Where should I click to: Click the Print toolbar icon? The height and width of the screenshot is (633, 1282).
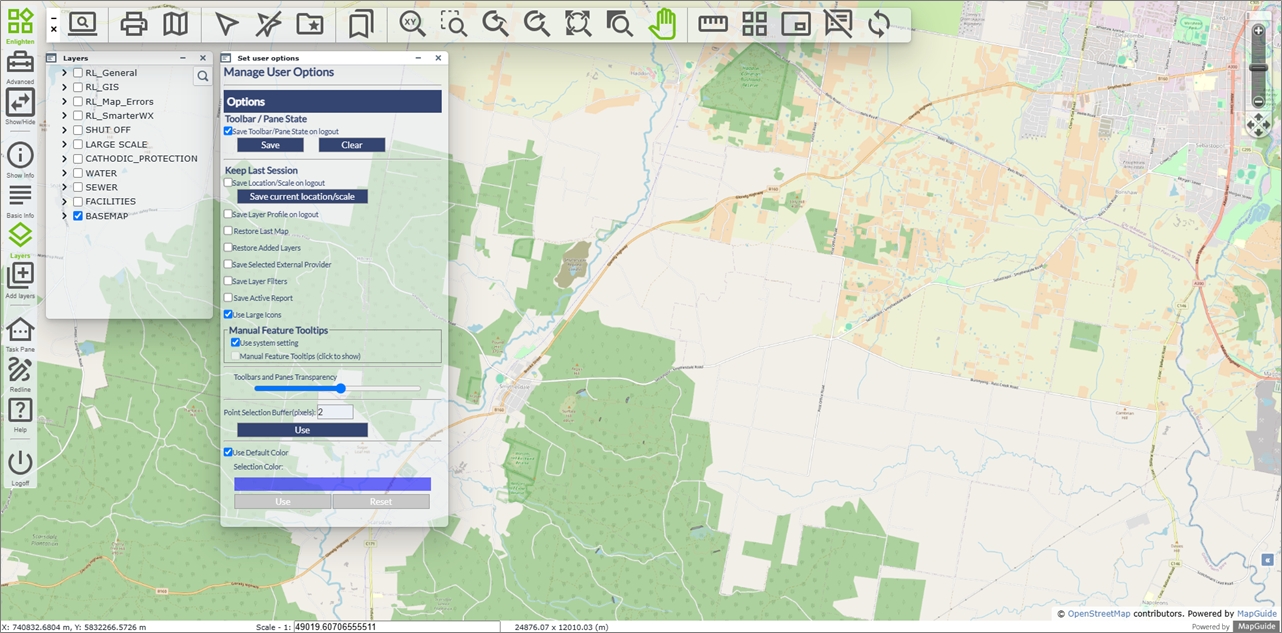coord(134,24)
